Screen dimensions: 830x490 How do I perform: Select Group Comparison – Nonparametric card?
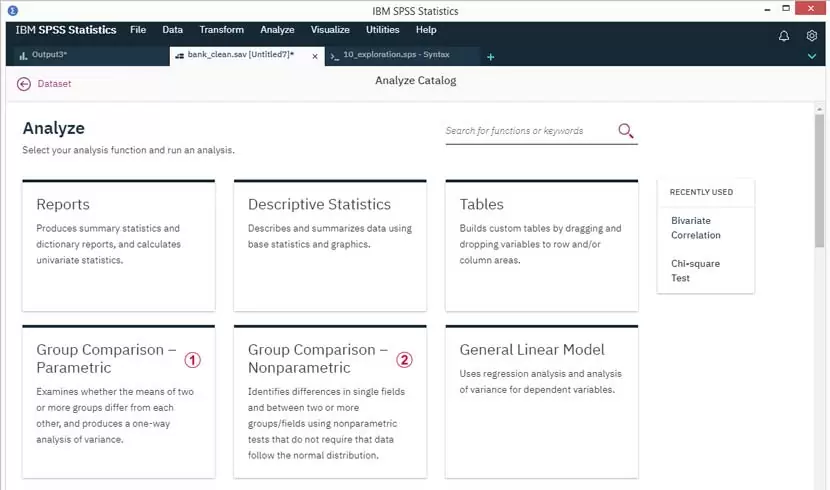coord(330,402)
